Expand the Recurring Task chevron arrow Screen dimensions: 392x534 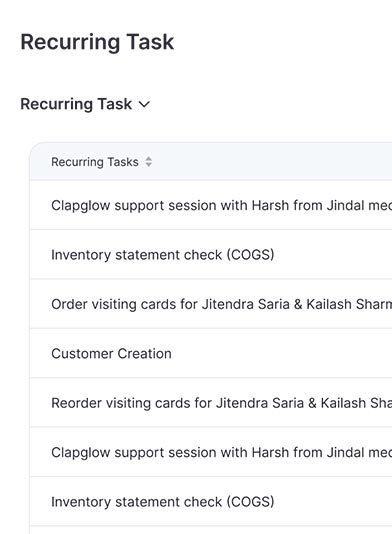point(144,104)
